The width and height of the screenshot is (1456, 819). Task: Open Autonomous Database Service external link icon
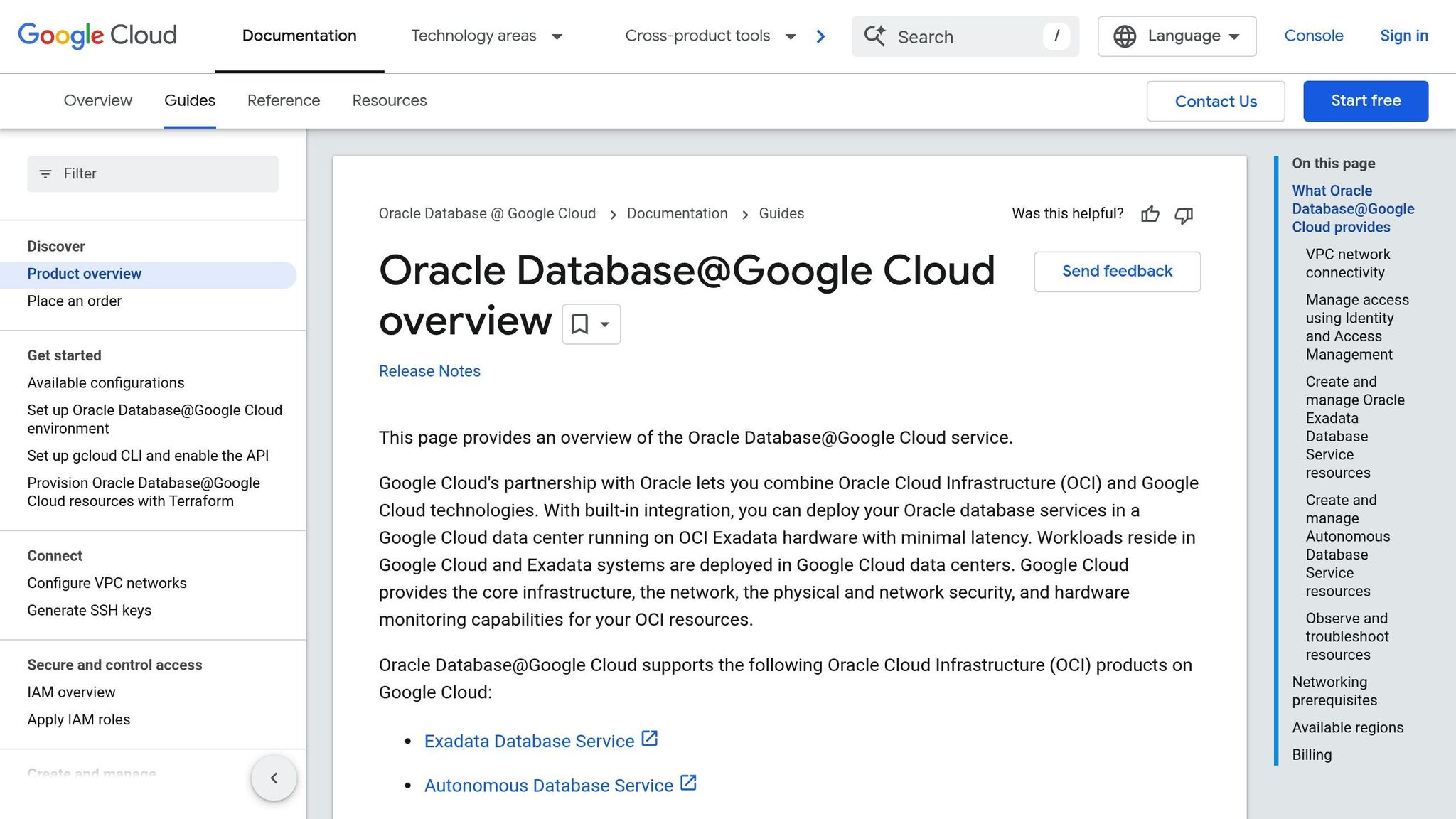[x=687, y=783]
